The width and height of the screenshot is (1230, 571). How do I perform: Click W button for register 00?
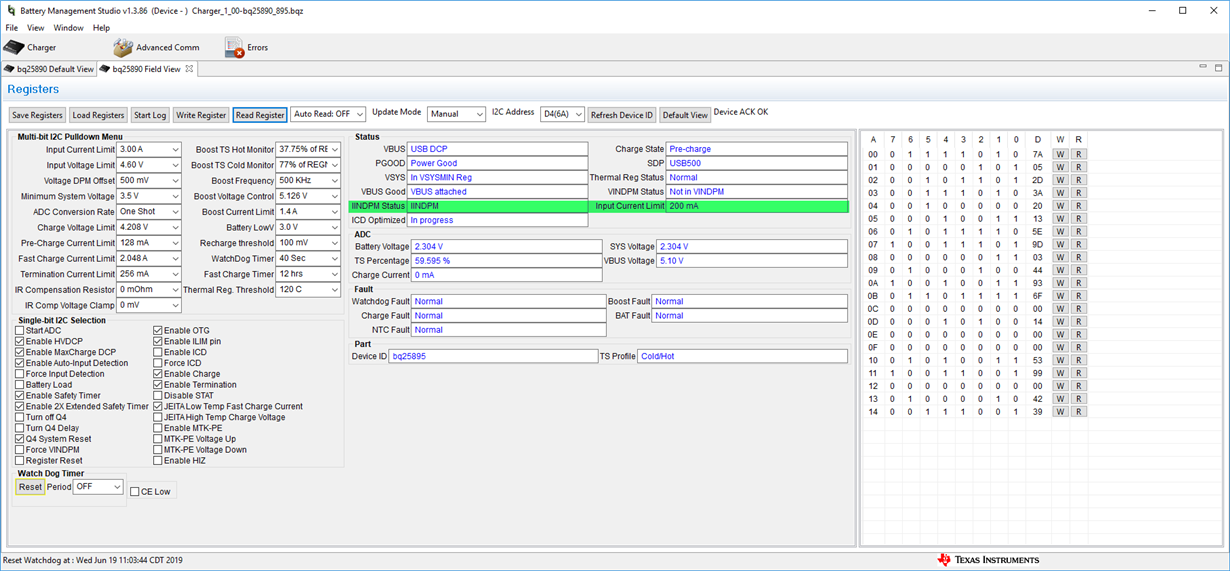coord(1060,154)
